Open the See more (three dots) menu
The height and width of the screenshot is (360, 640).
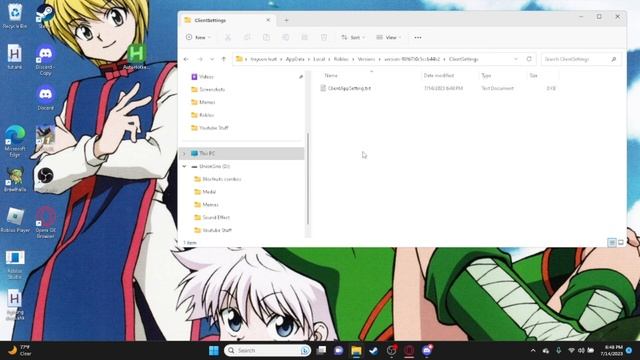(x=418, y=38)
